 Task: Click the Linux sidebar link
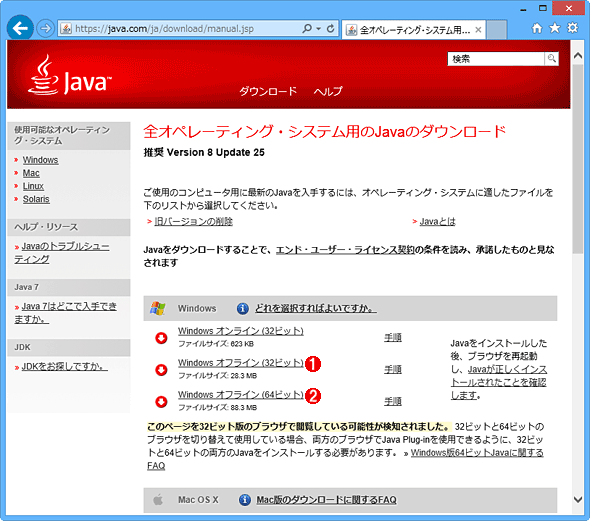33,186
